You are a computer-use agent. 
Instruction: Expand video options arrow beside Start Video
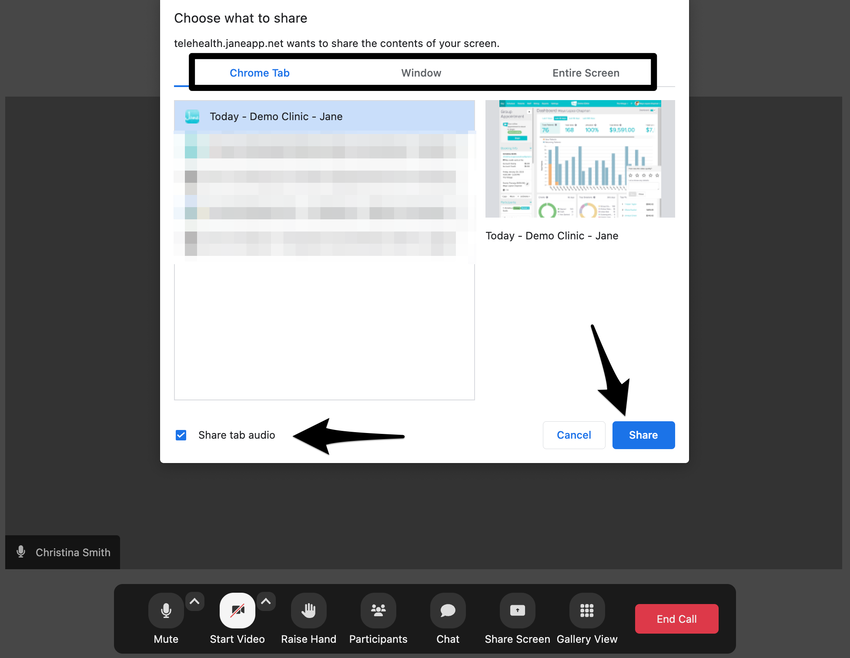266,601
